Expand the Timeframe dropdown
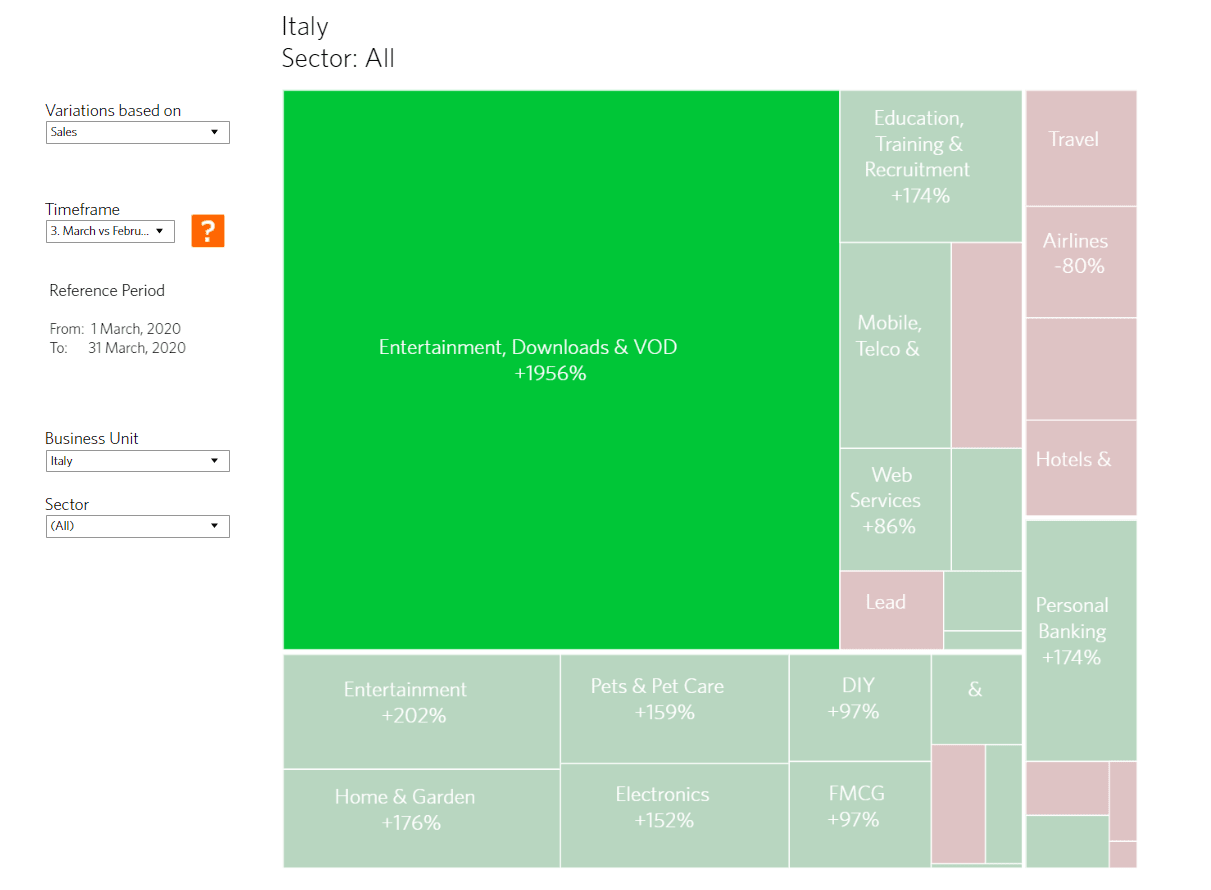Viewport: 1211px width, 890px height. 110,231
